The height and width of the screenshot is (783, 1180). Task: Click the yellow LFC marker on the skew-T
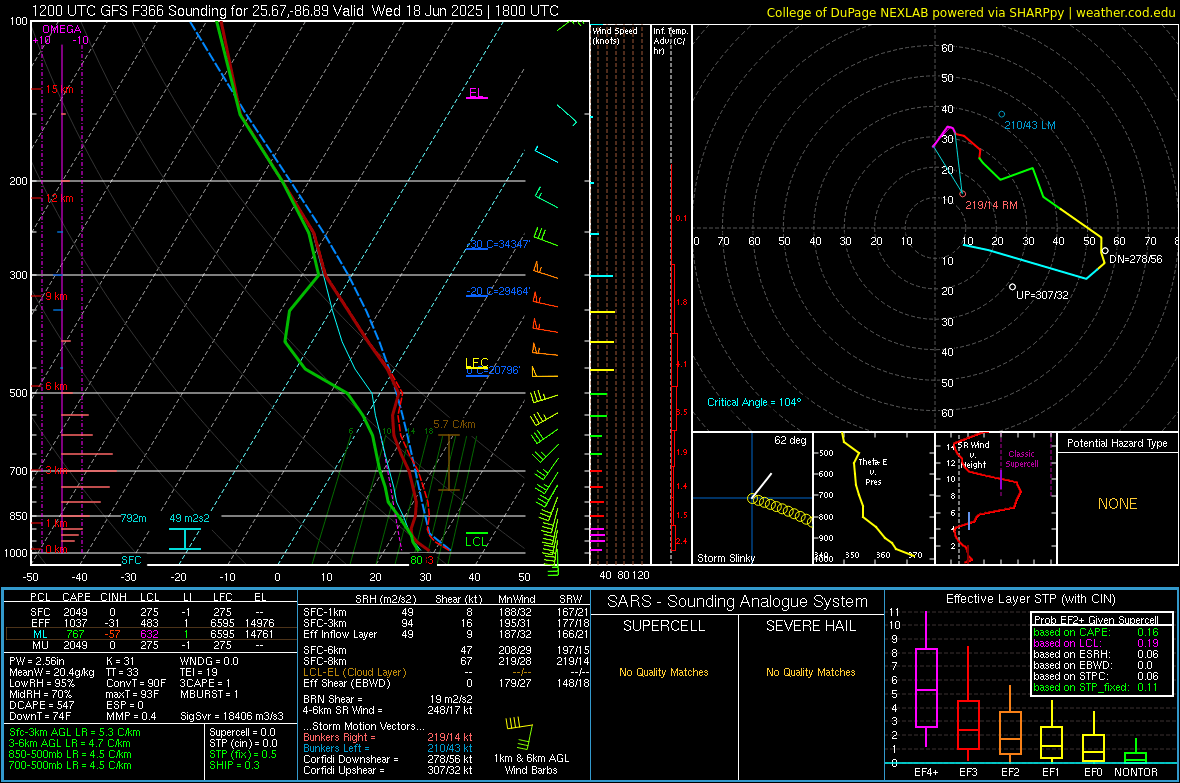476,363
